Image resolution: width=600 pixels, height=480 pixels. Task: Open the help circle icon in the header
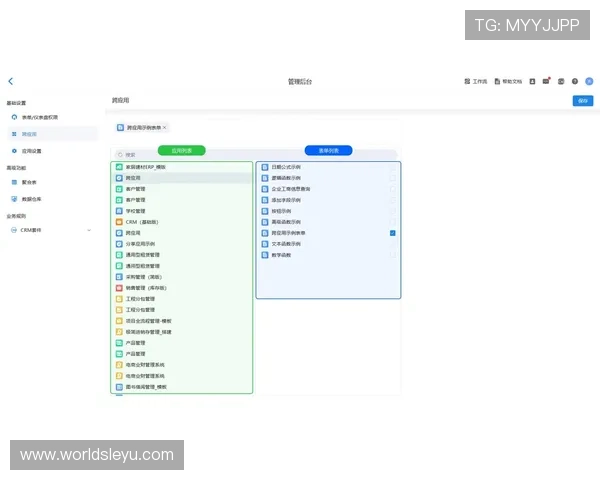575,81
